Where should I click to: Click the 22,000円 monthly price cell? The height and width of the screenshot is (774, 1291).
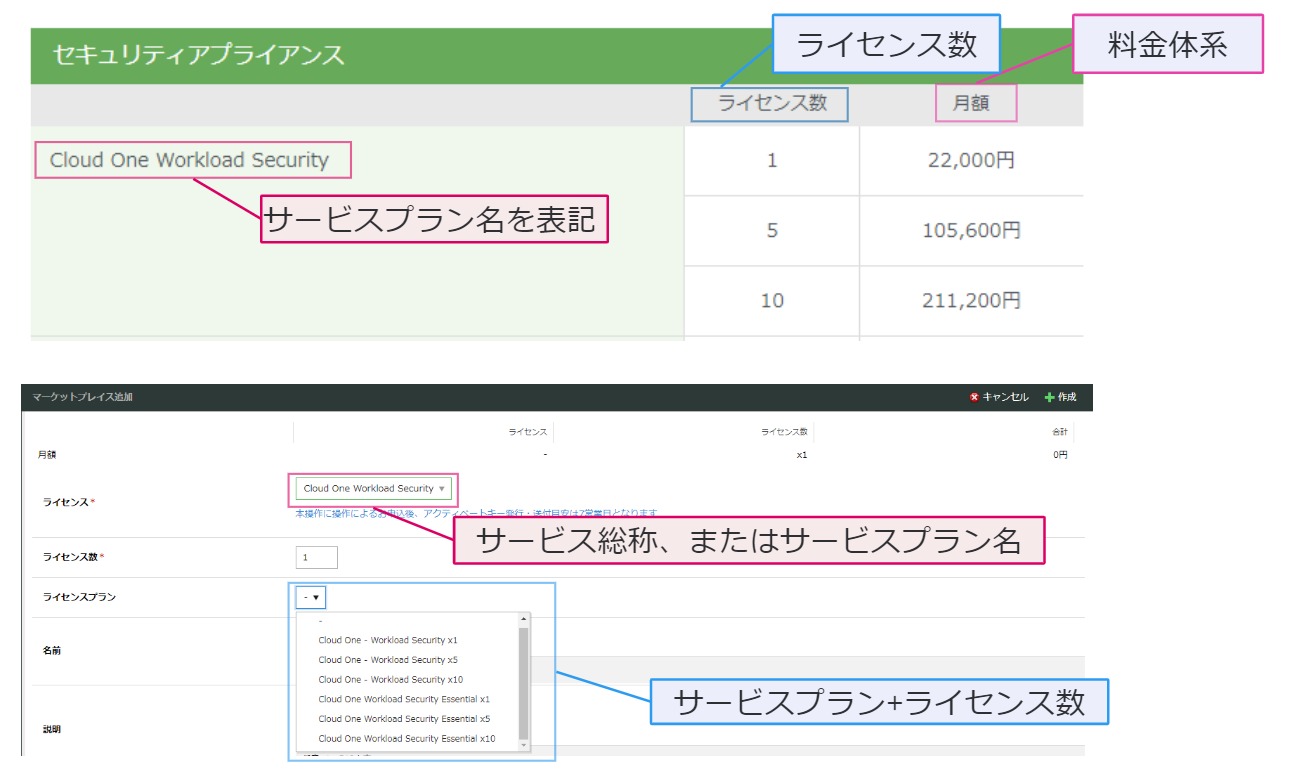coord(971,160)
